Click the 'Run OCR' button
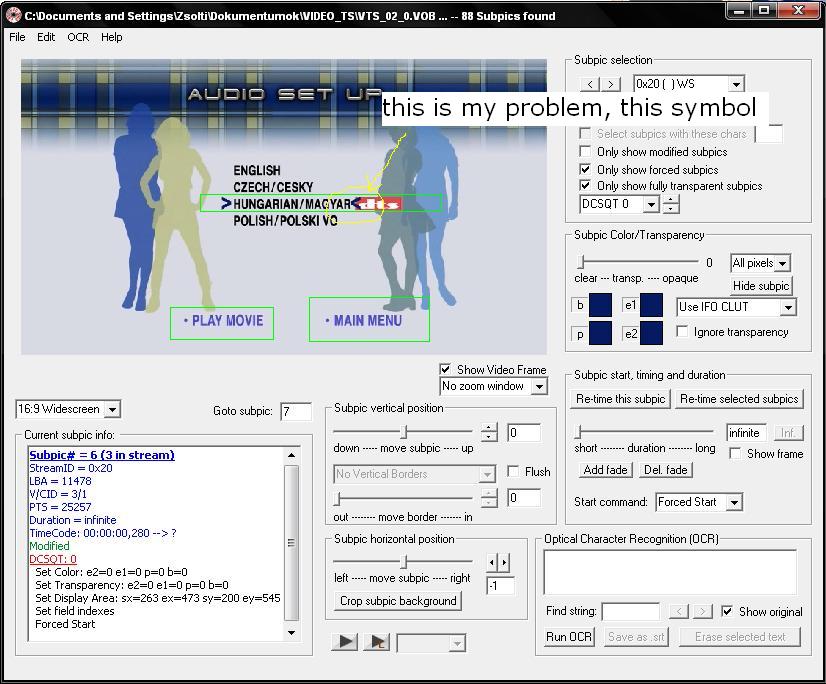Screen dimensions: 826x684 coord(569,637)
